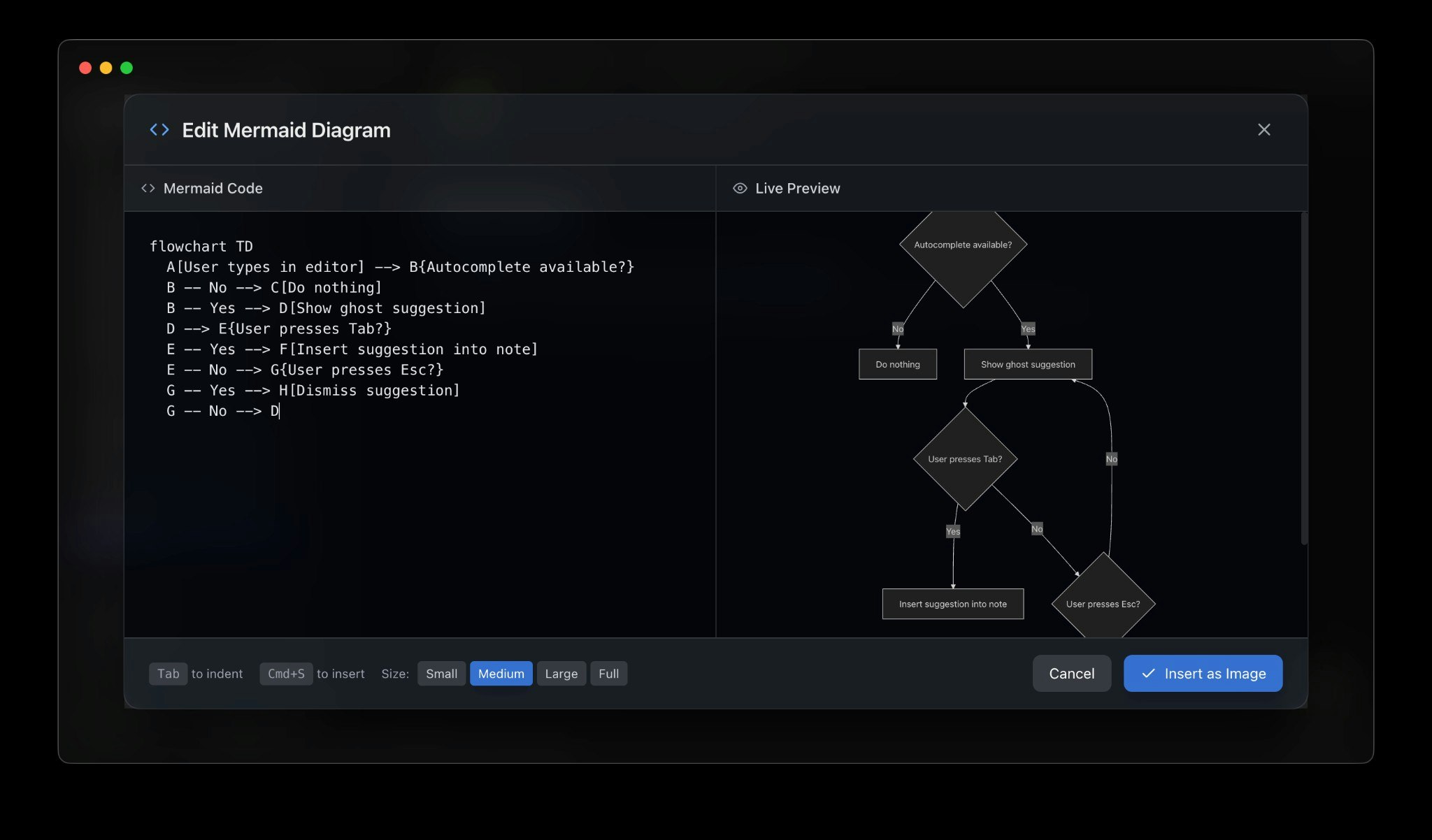
Task: Click the eye icon beside Live Preview
Action: tap(740, 188)
